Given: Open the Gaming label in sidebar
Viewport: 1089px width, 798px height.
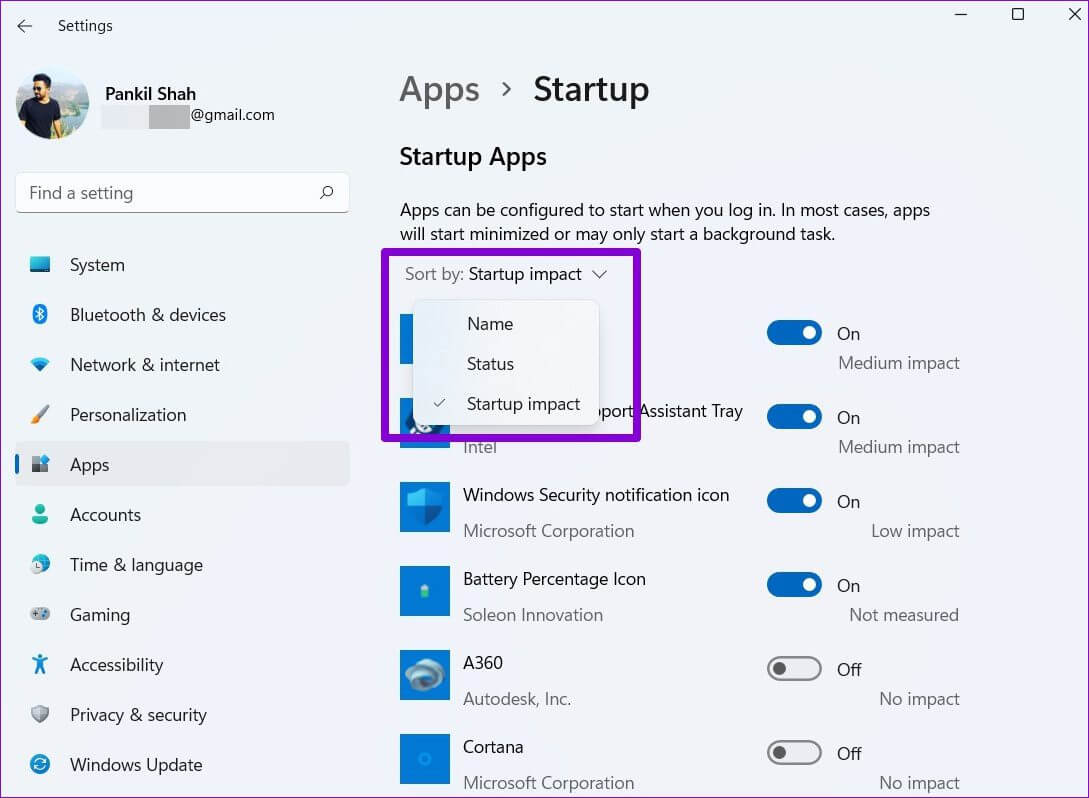Looking at the screenshot, I should (x=100, y=615).
